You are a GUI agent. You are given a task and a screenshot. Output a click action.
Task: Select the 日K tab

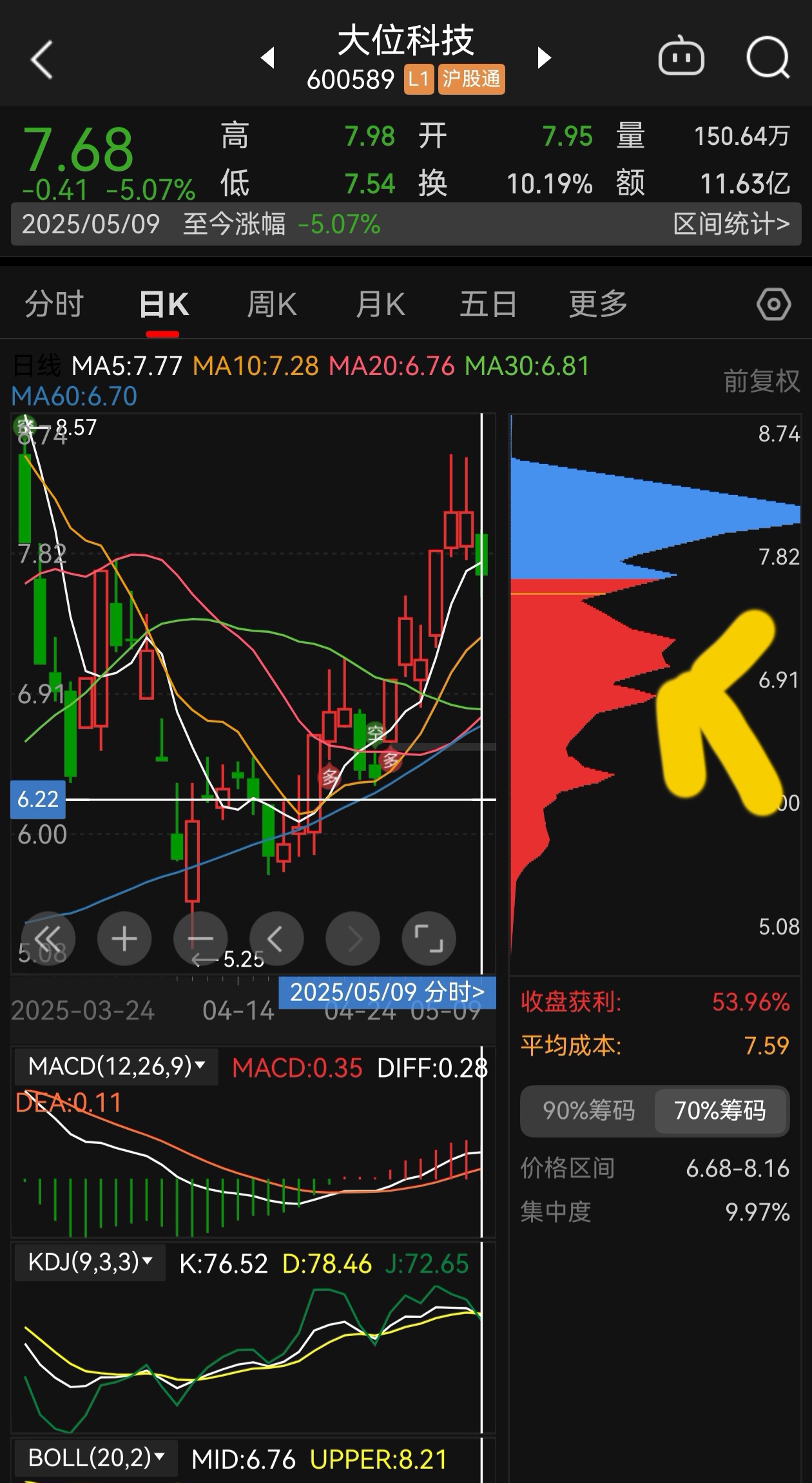pos(164,304)
